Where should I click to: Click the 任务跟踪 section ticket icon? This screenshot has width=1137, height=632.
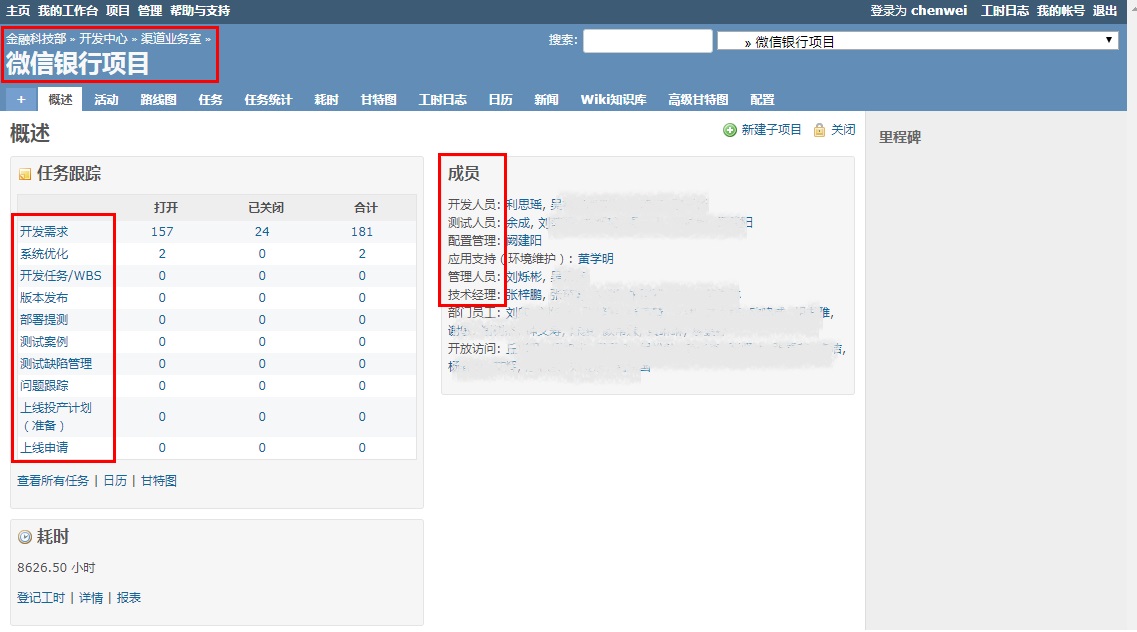tap(25, 174)
